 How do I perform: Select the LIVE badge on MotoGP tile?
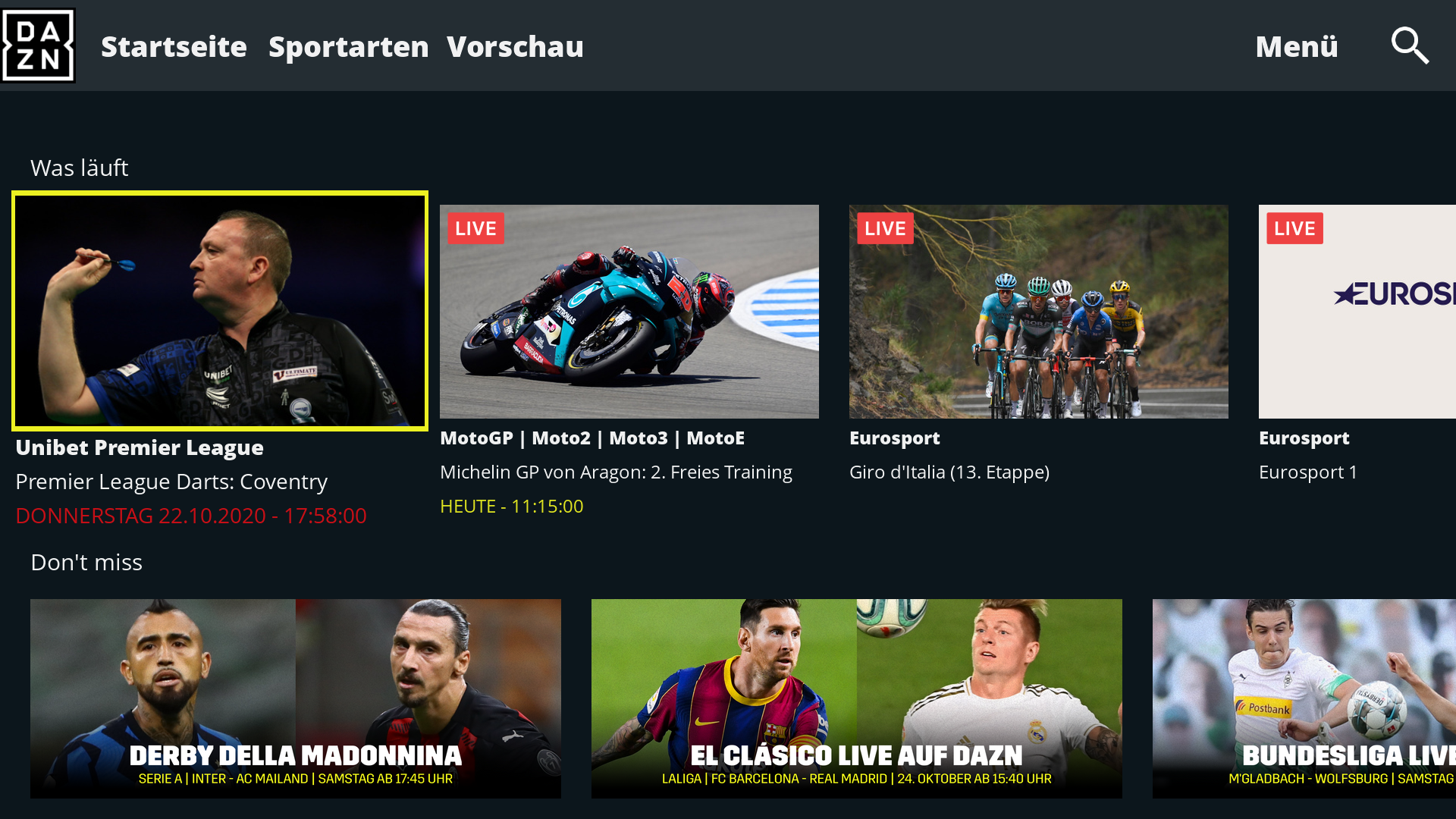[475, 228]
